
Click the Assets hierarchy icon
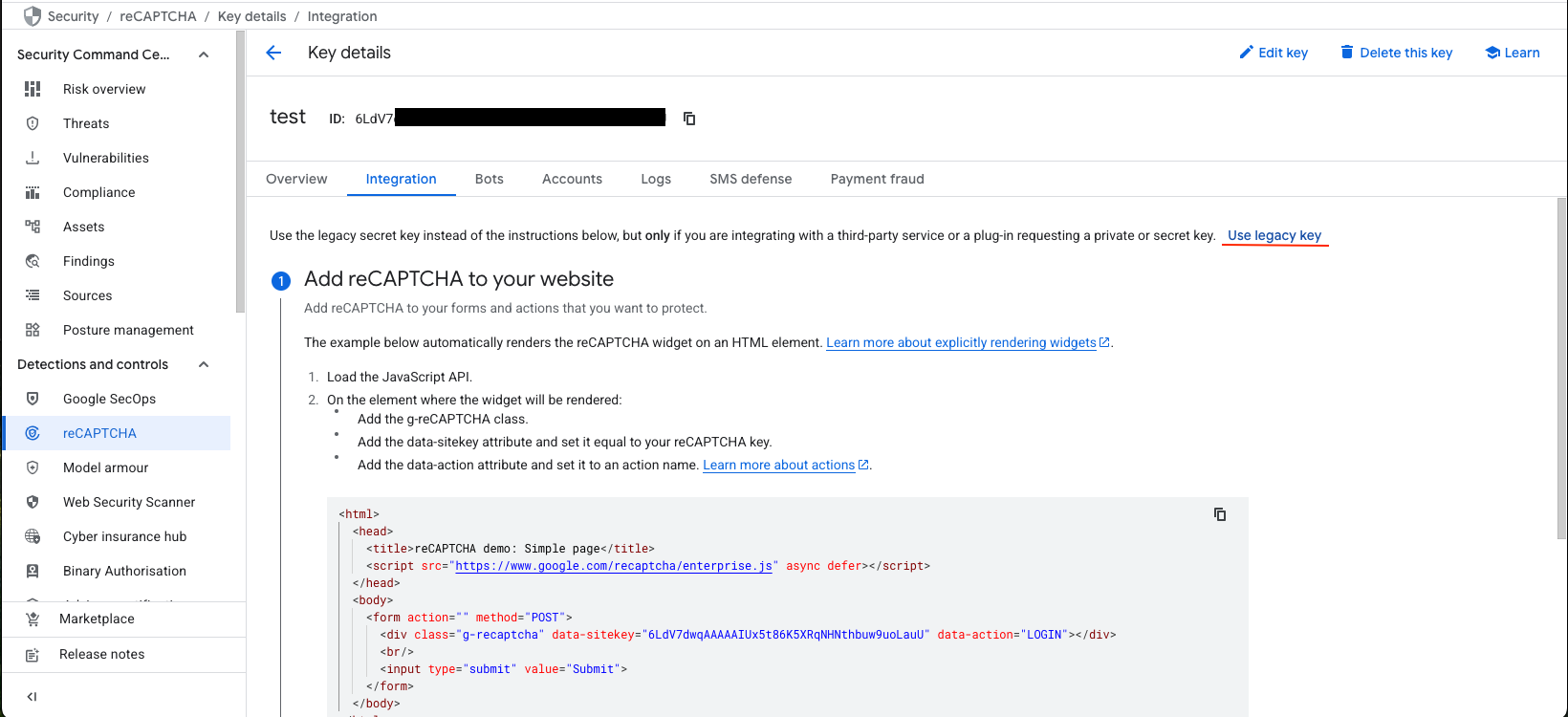33,227
